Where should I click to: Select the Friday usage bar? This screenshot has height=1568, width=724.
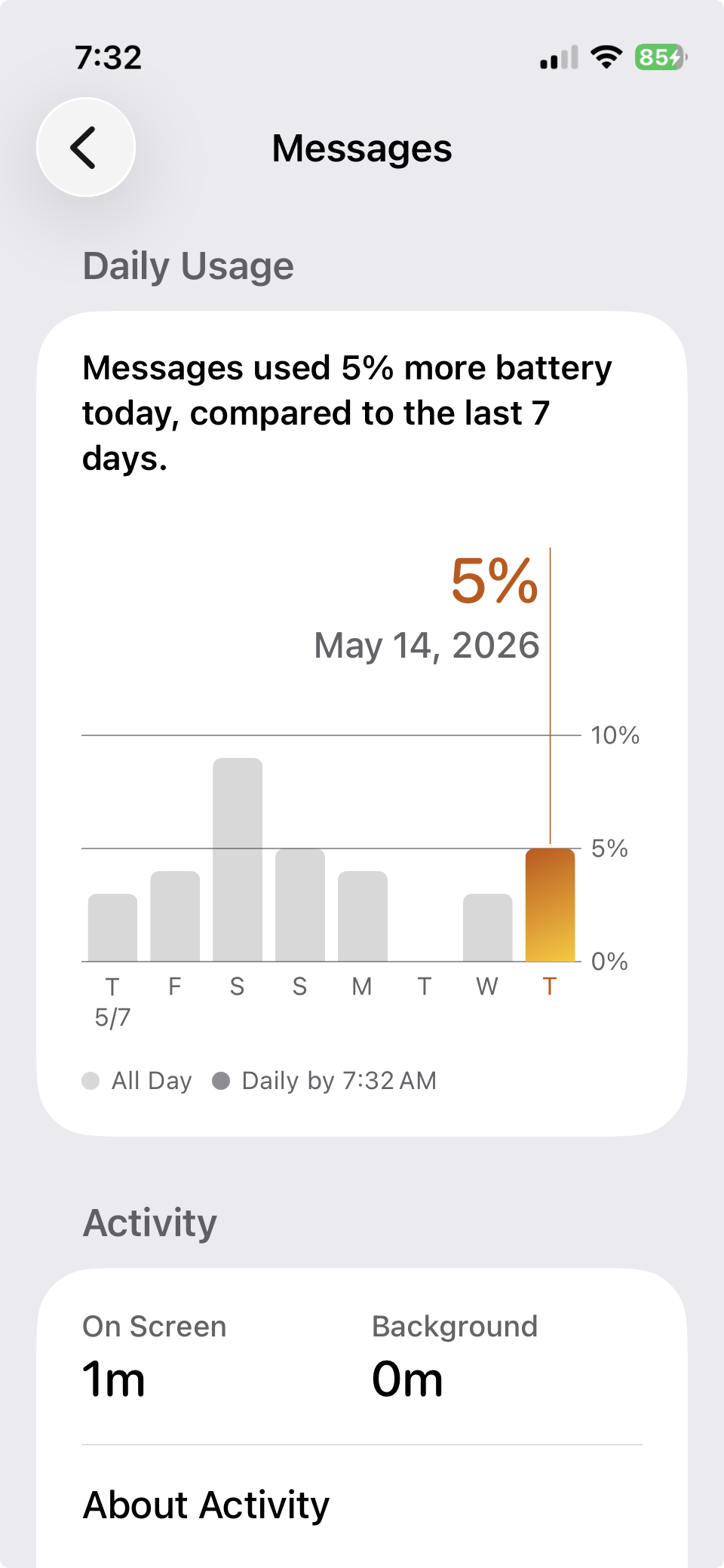[175, 916]
